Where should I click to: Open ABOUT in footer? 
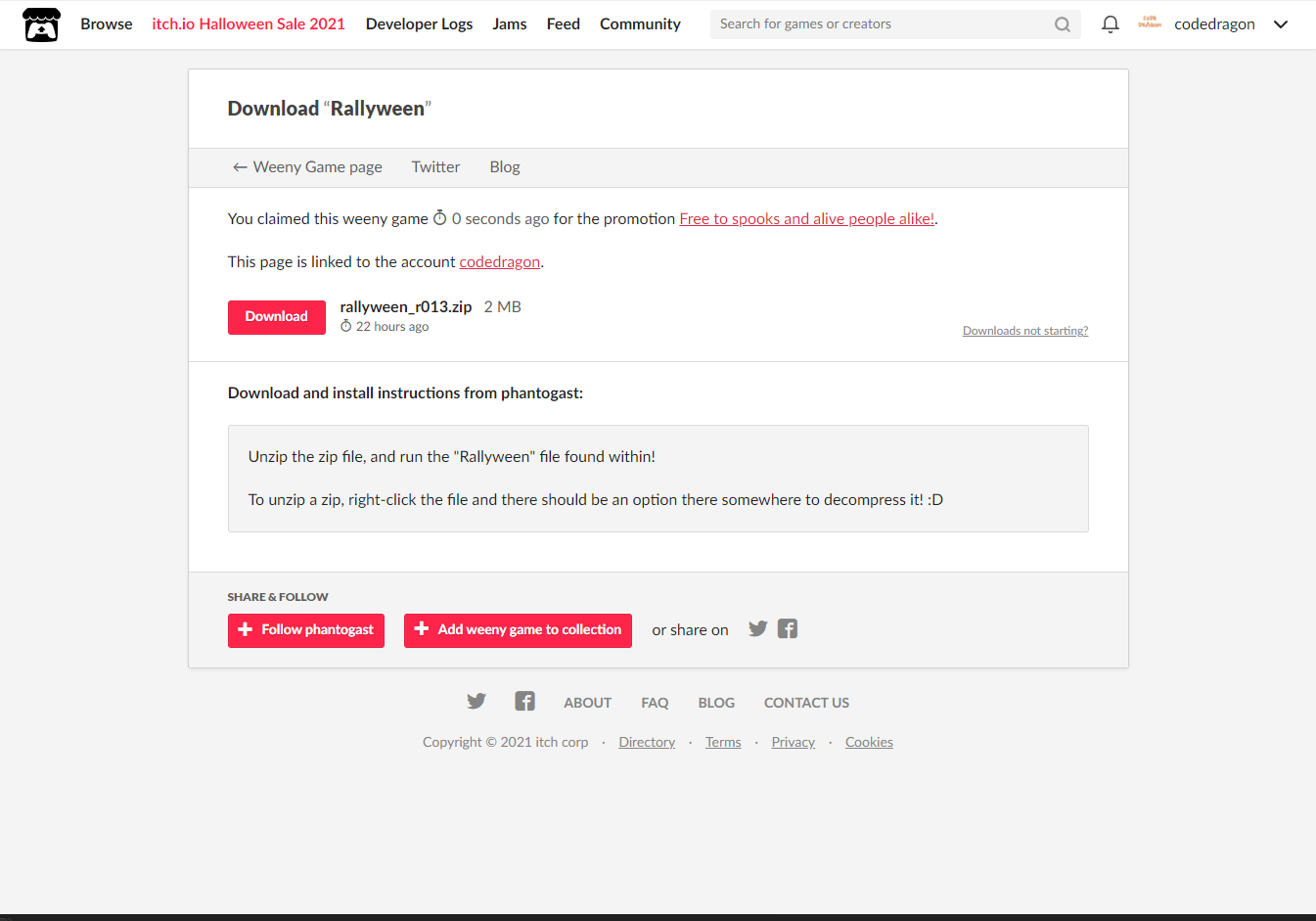click(x=587, y=703)
